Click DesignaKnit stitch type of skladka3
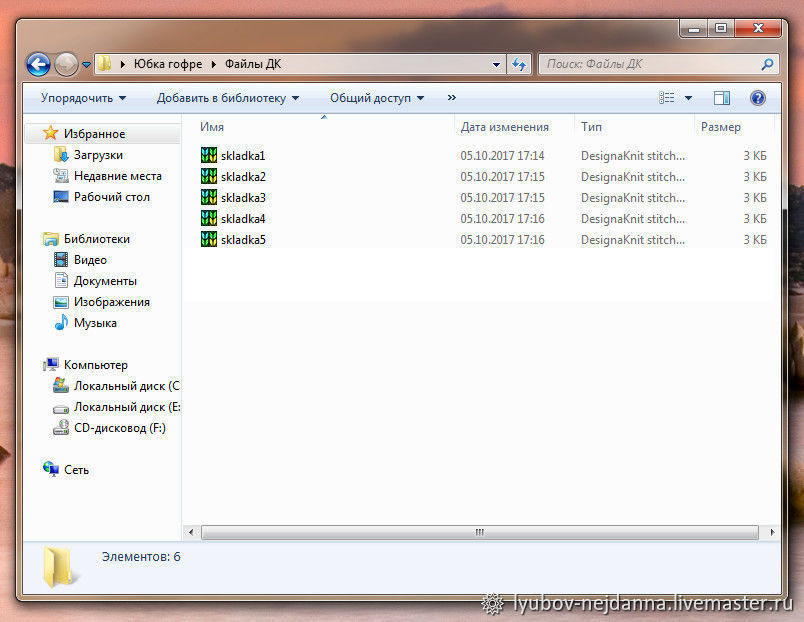This screenshot has width=804, height=622. coord(633,197)
